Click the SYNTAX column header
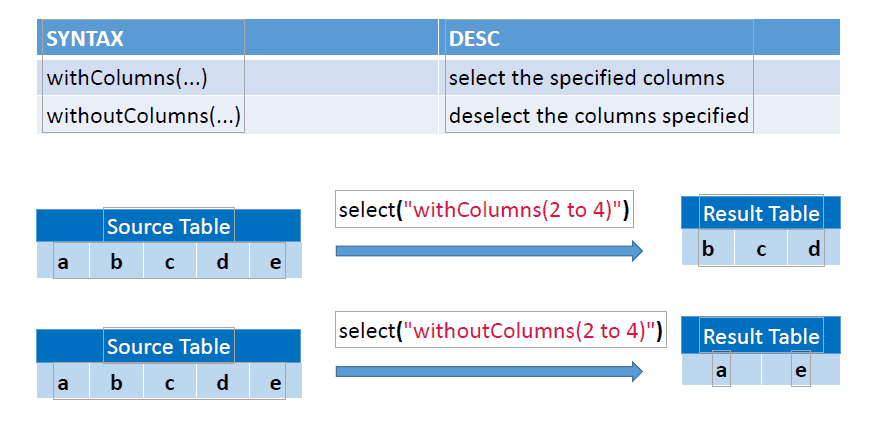This screenshot has width=895, height=427. click(237, 38)
